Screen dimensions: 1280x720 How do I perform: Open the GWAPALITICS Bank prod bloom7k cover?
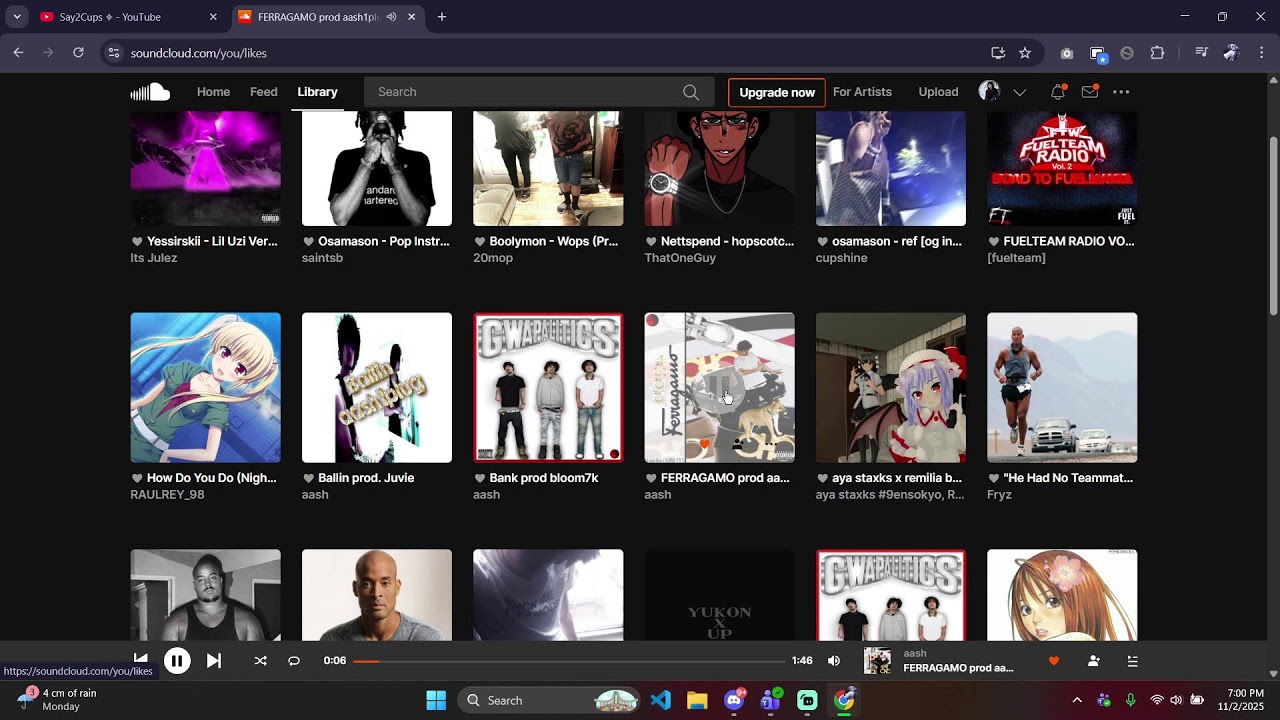548,387
